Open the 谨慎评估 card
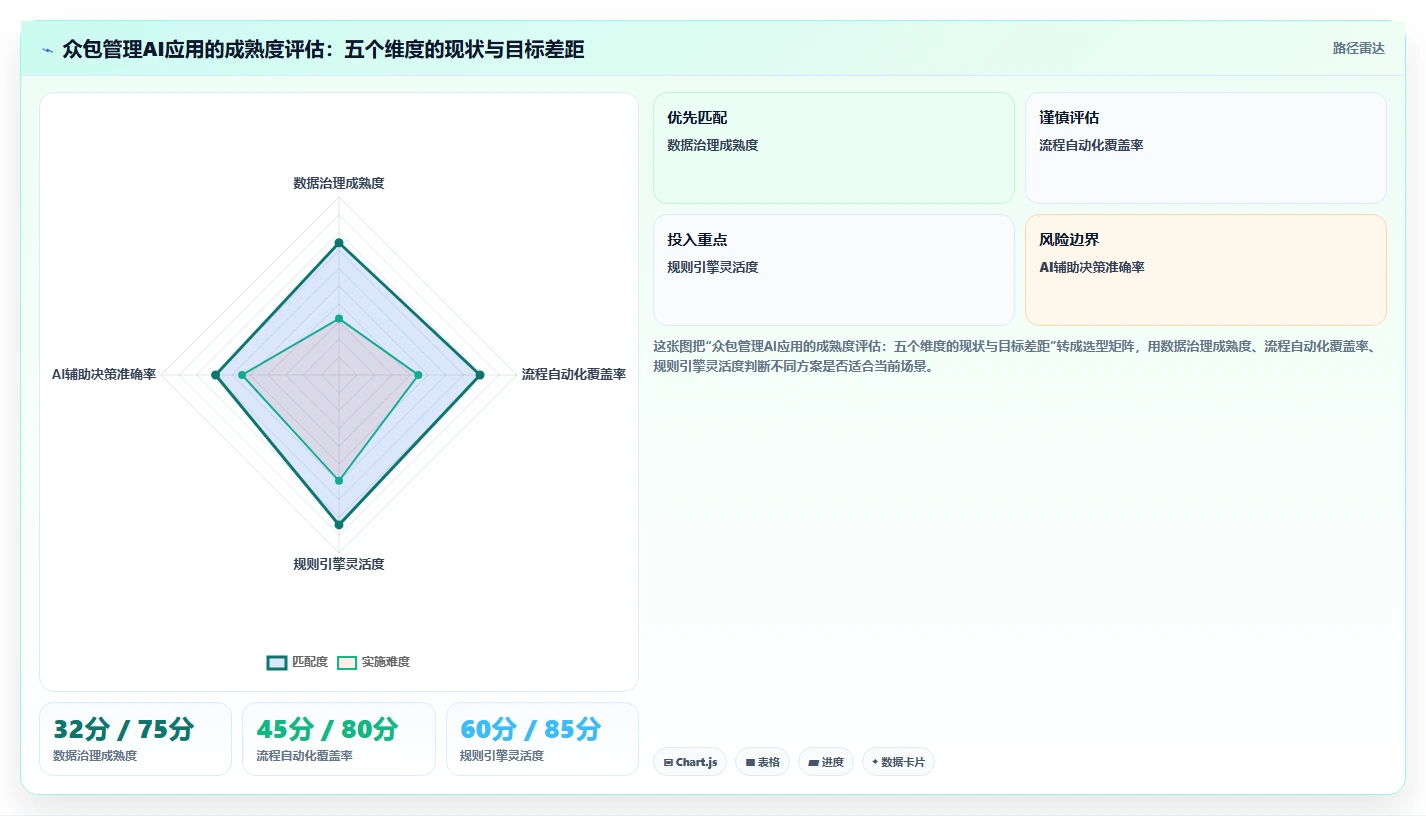 pos(1206,148)
